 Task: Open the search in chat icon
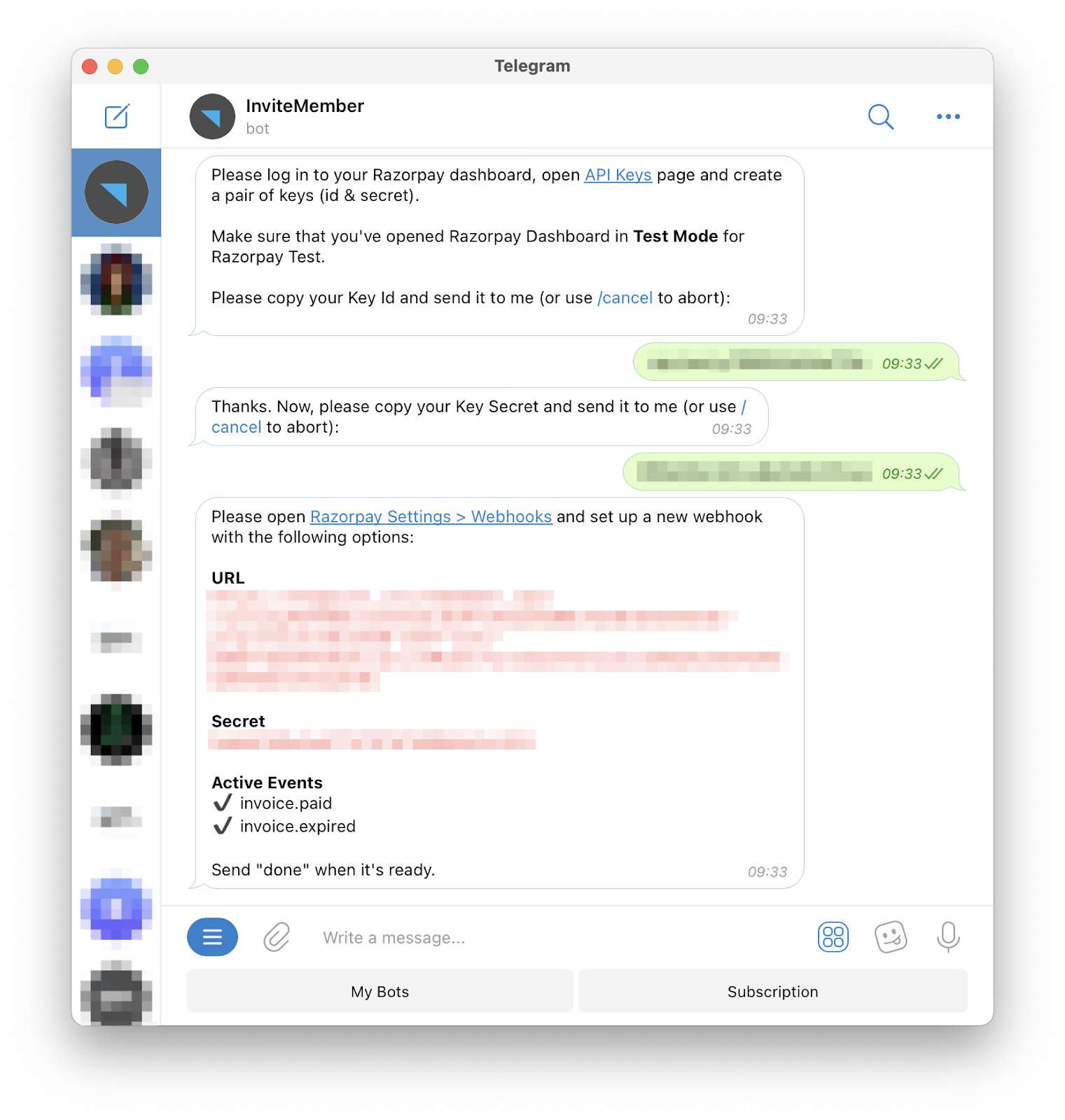pyautogui.click(x=881, y=117)
